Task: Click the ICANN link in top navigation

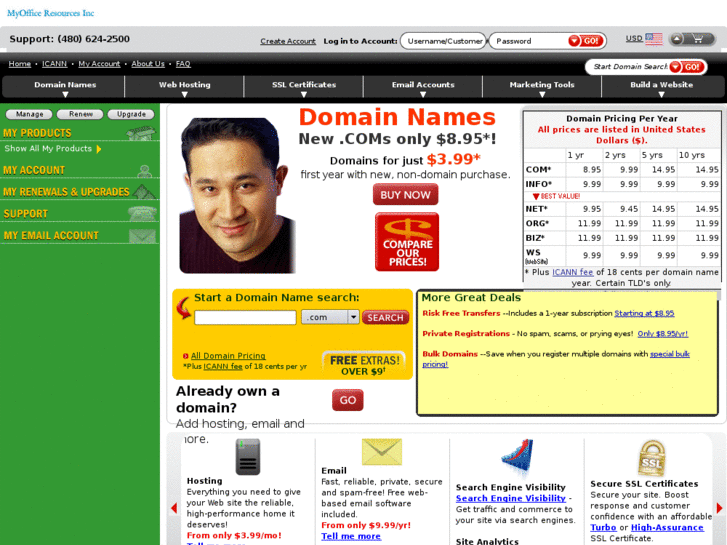Action: click(x=54, y=64)
